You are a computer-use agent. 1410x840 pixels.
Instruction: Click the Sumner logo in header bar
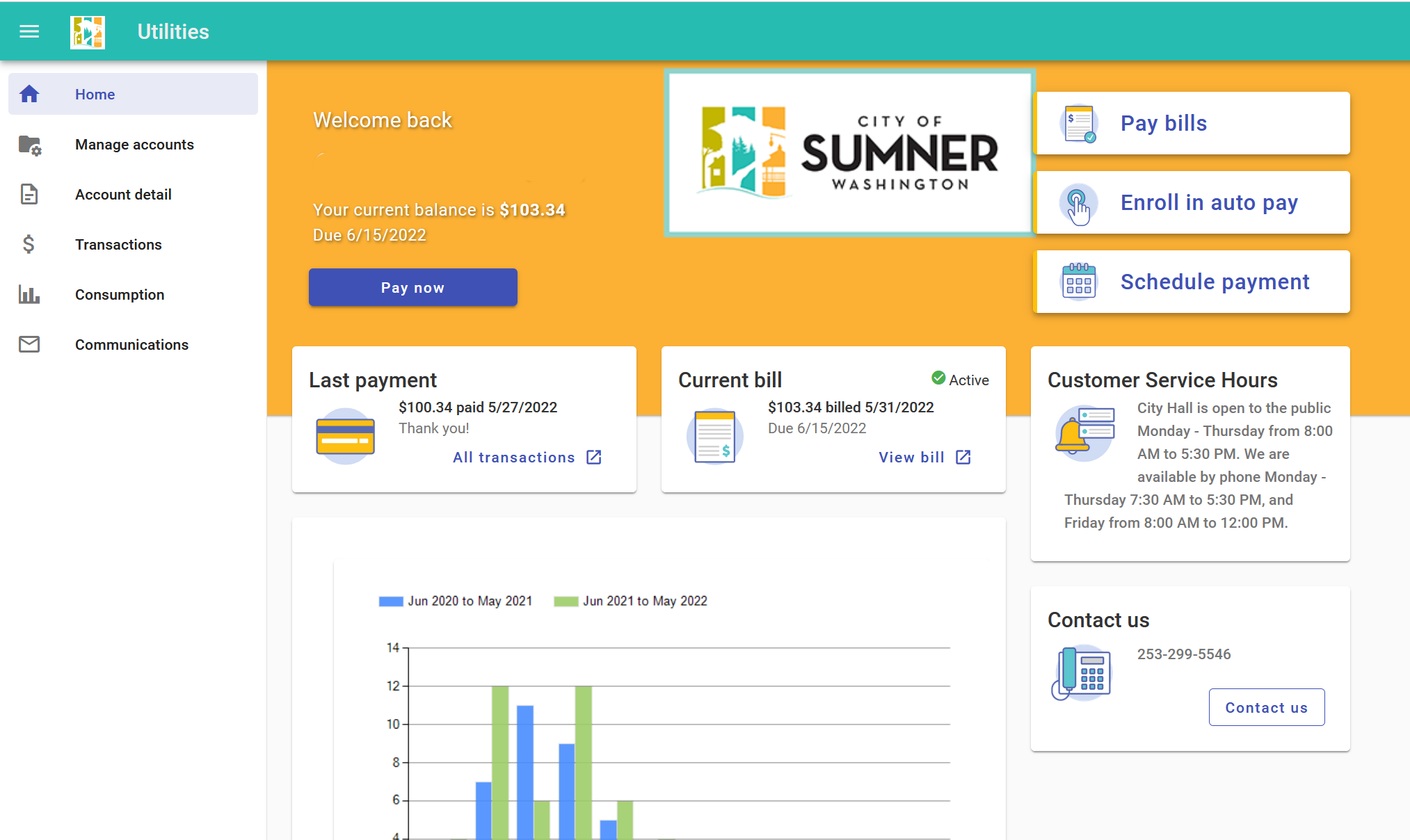click(x=88, y=32)
